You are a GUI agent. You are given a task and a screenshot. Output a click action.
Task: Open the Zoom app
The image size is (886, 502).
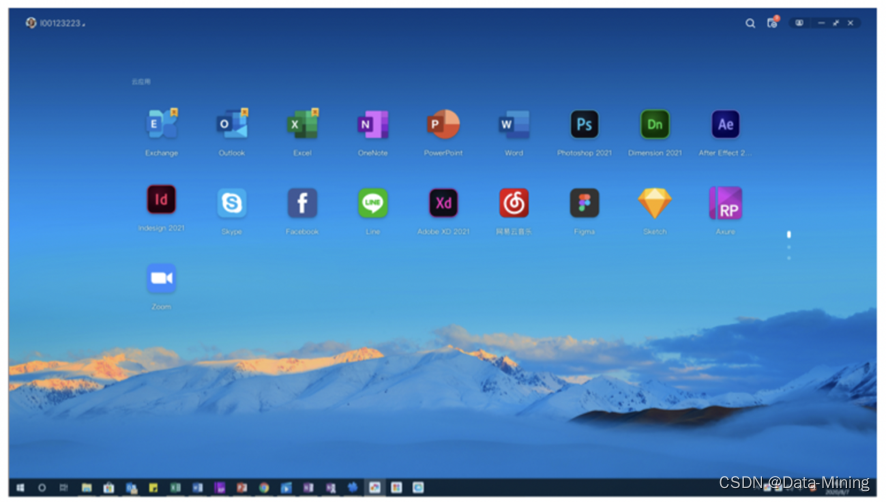162,278
